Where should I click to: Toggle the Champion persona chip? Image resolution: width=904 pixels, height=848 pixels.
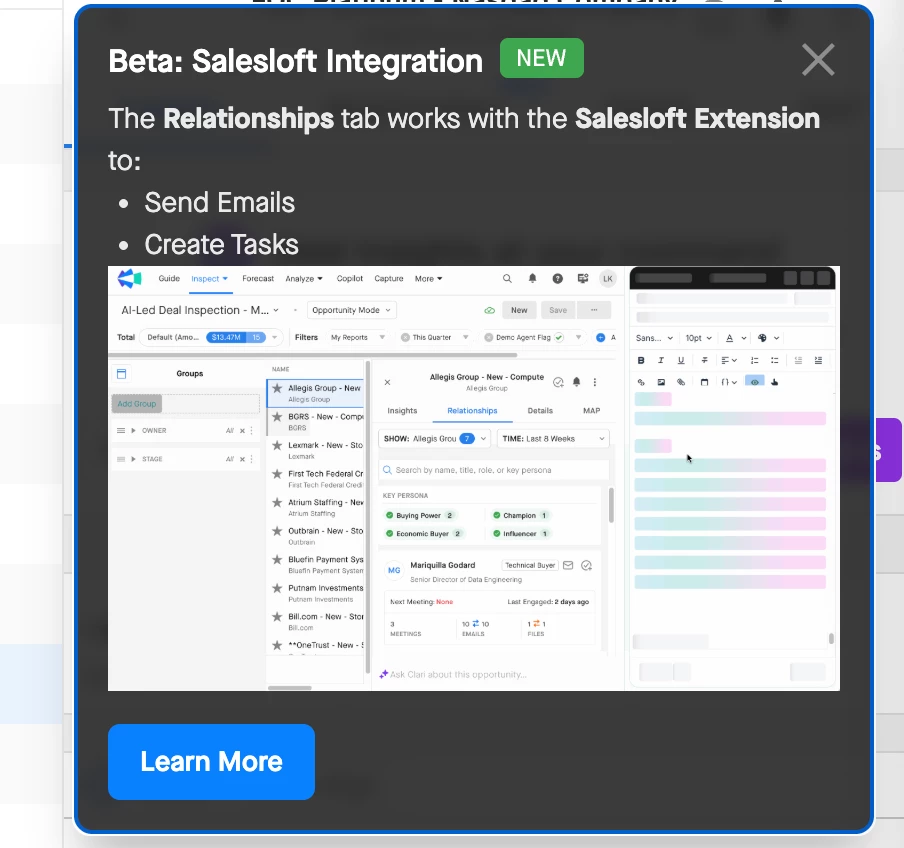pos(520,515)
